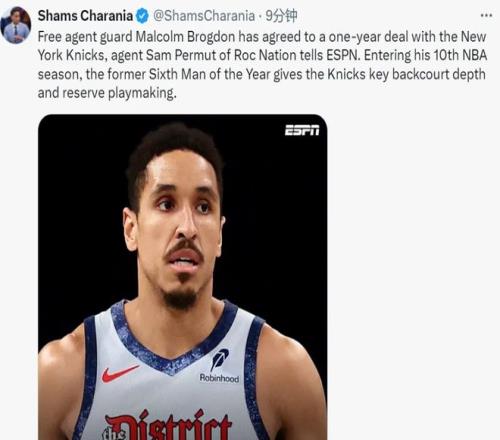Click the red Nike swoosh on jersey
This screenshot has height=440, width=500.
[x=120, y=373]
